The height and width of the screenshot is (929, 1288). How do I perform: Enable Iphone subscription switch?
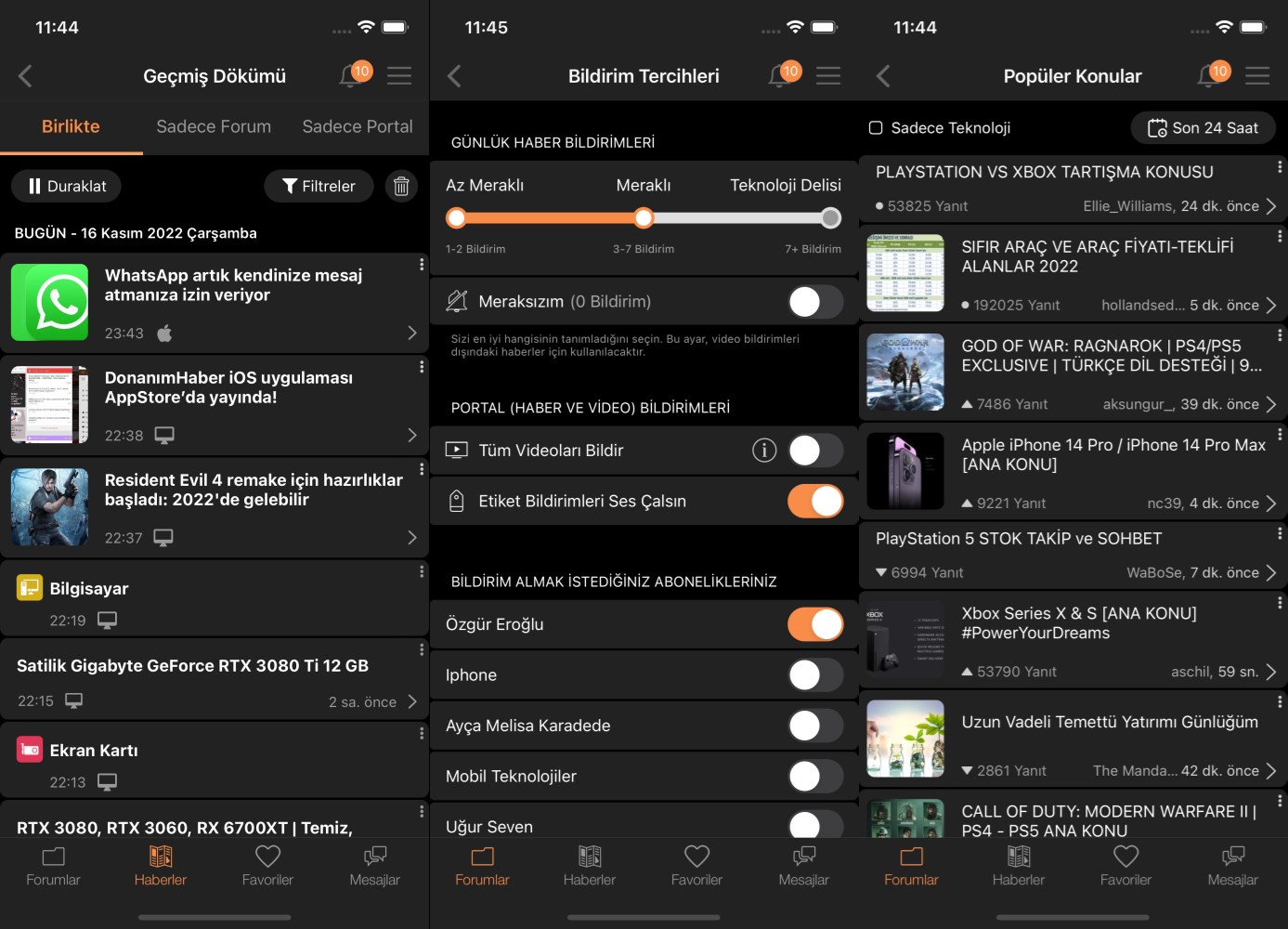[815, 675]
